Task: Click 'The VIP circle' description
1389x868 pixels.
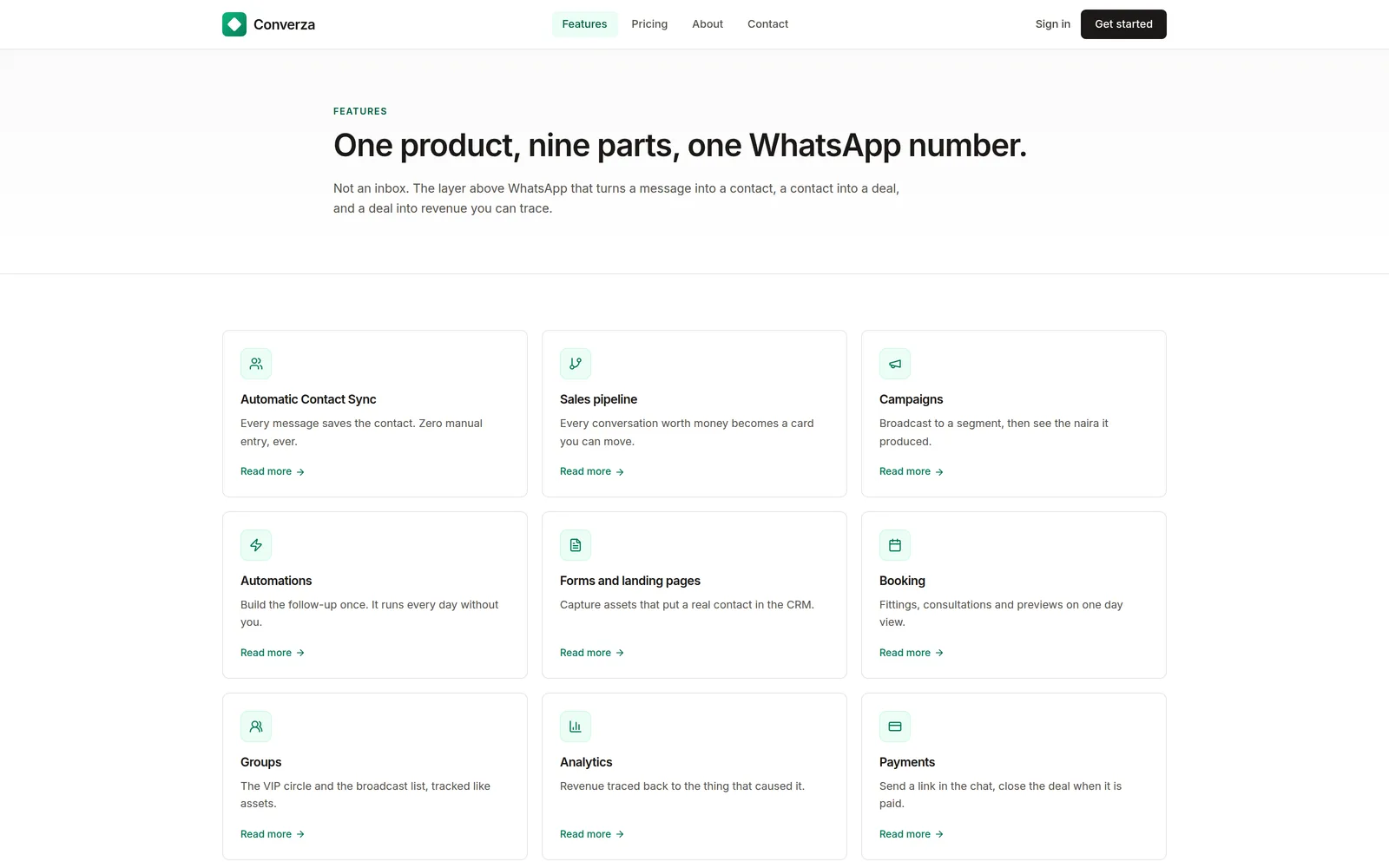Action: coord(365,795)
